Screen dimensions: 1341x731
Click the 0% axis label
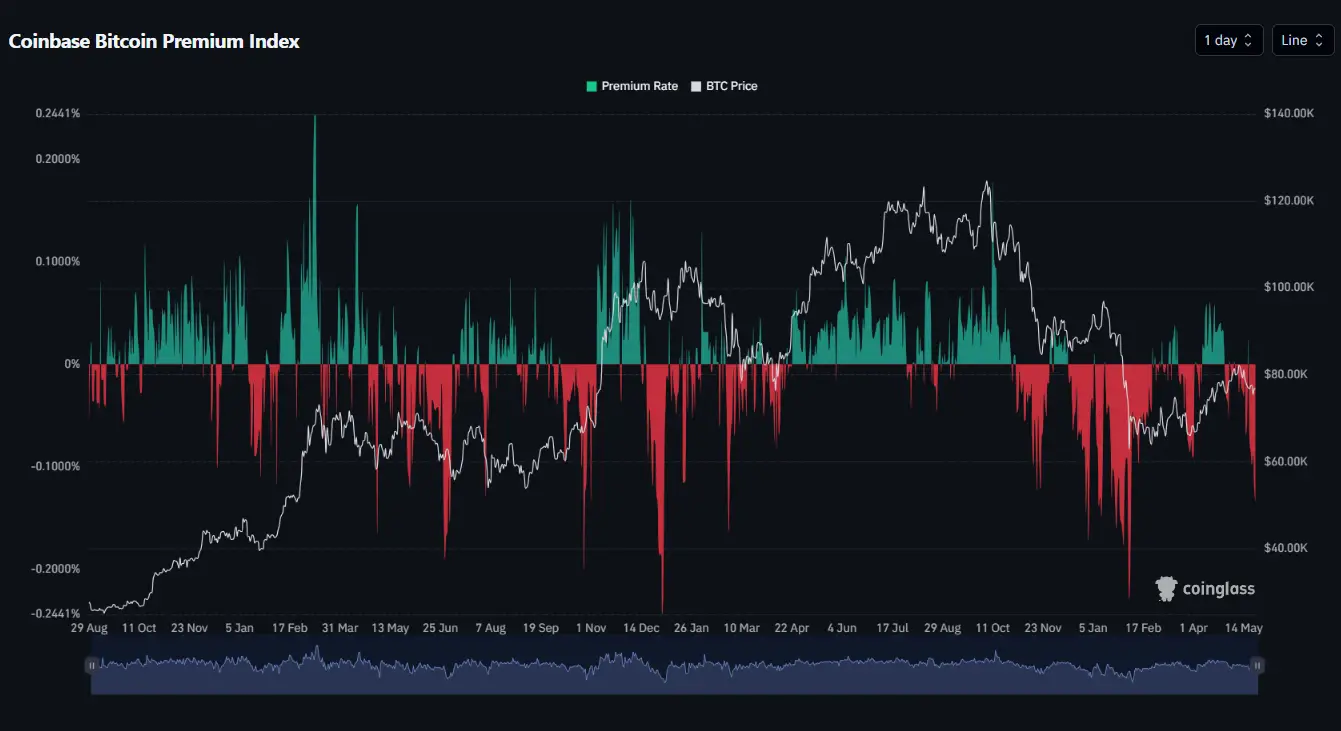click(x=72, y=364)
